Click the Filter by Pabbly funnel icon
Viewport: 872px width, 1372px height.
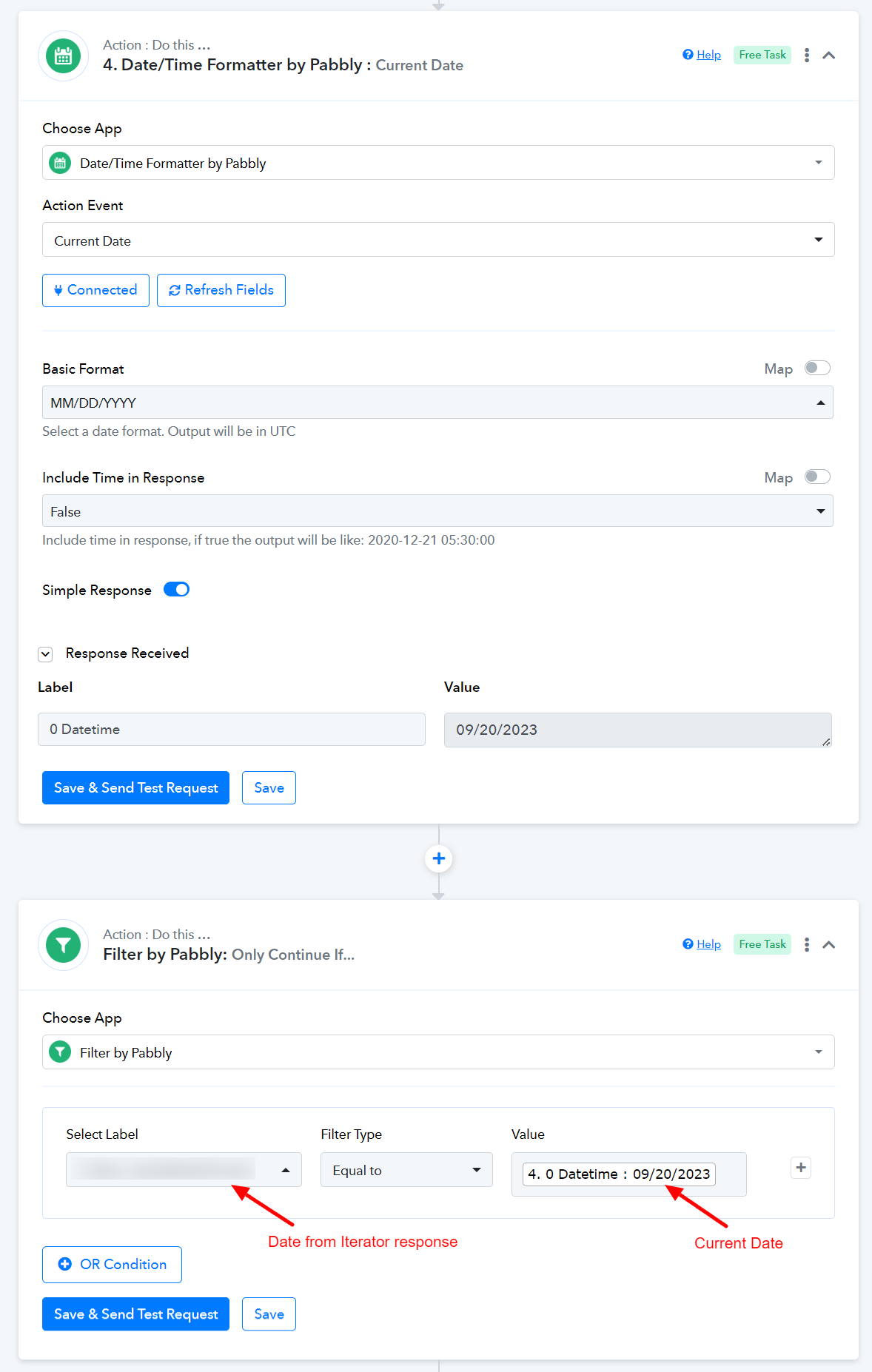click(x=64, y=945)
